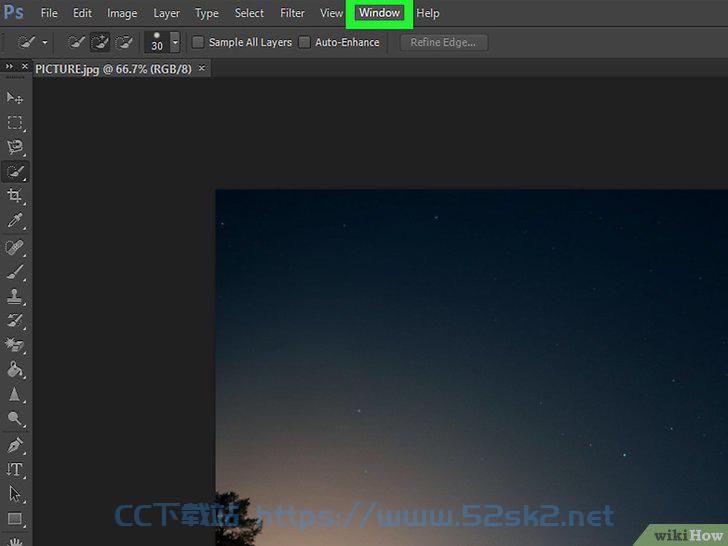This screenshot has height=546, width=728.
Task: Close the PICTURE.jpg document tab
Action: (x=202, y=68)
